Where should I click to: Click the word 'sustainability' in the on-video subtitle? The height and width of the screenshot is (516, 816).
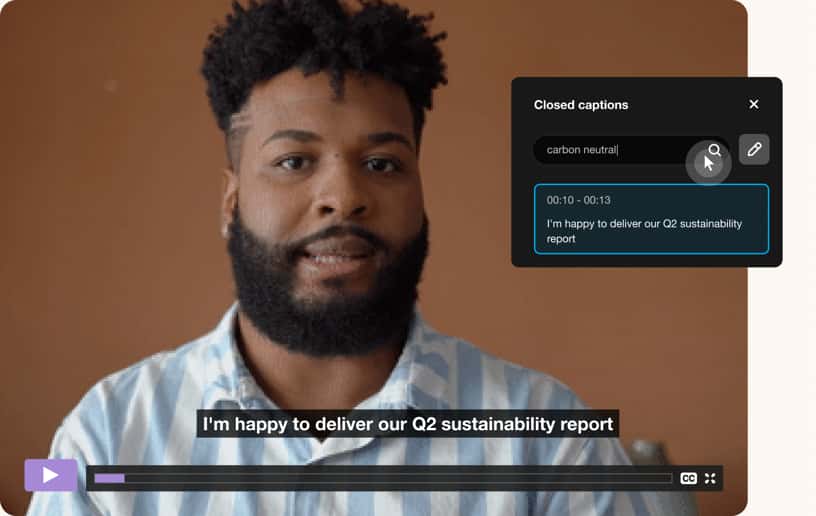pos(498,424)
